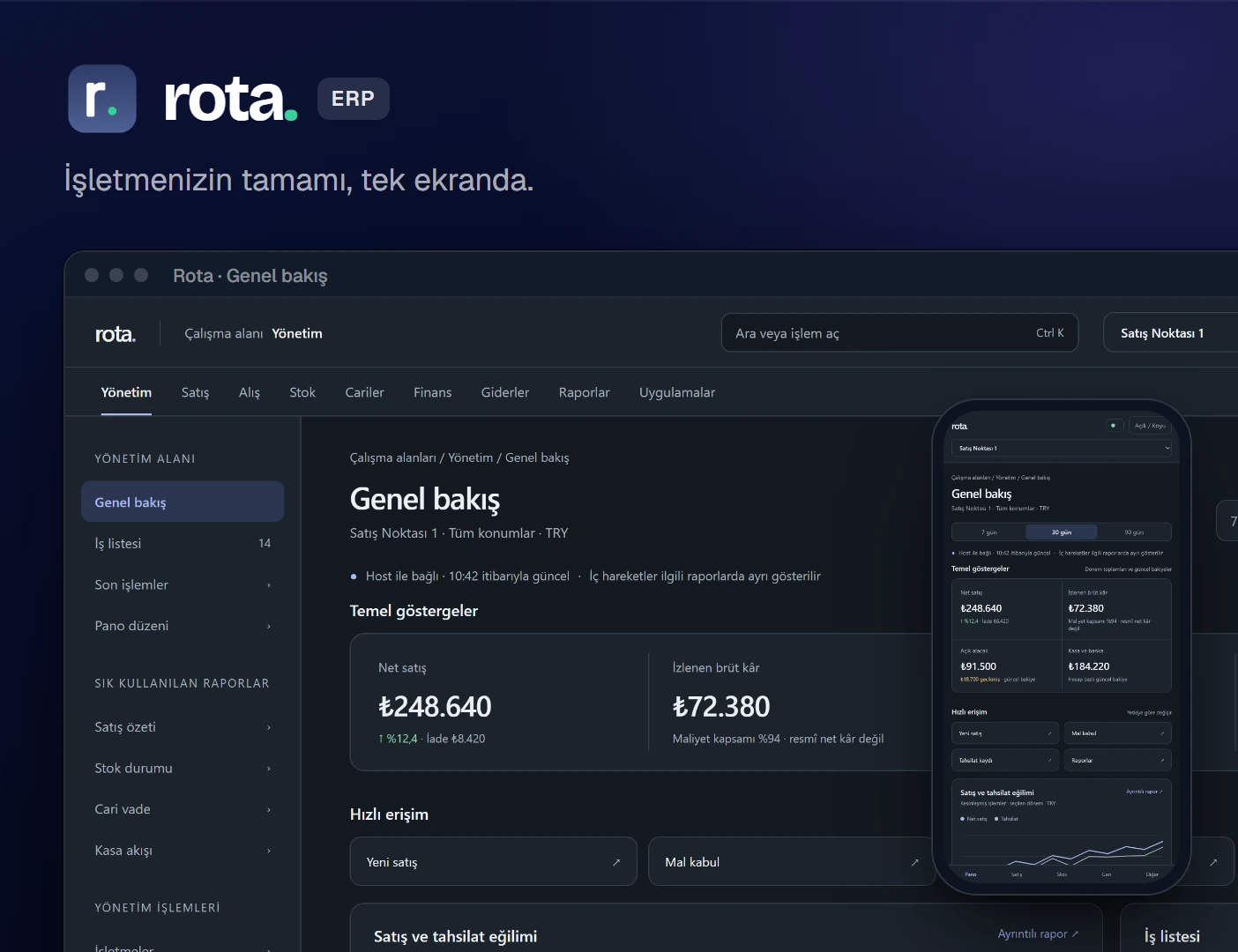Image resolution: width=1238 pixels, height=952 pixels.
Task: Open Çalışma alanı Yönetim switcher
Action: (253, 333)
